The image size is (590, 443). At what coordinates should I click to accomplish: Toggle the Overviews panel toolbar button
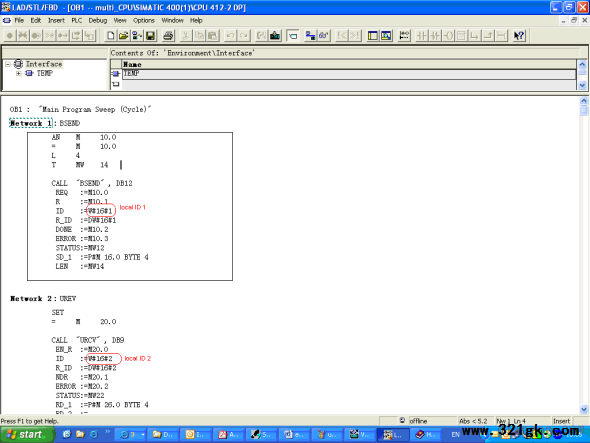coord(373,36)
